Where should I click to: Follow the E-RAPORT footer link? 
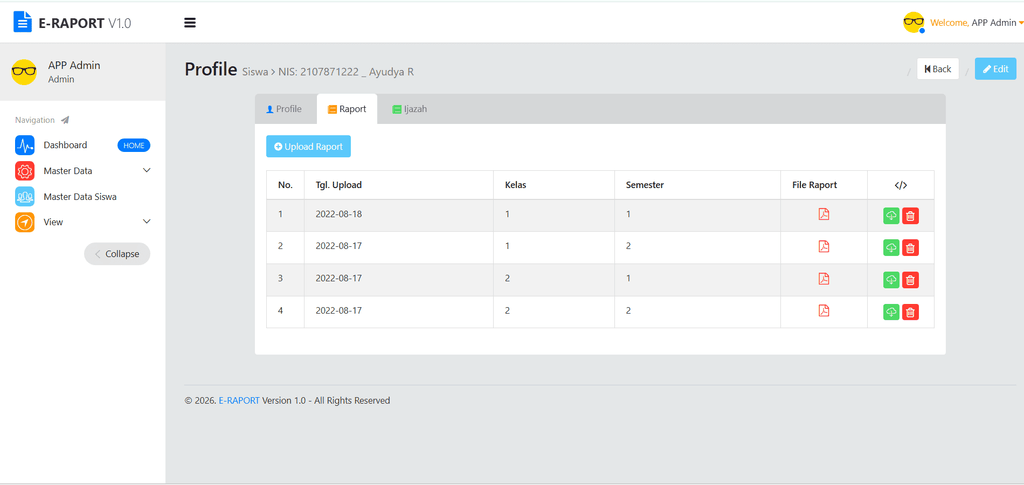click(239, 401)
